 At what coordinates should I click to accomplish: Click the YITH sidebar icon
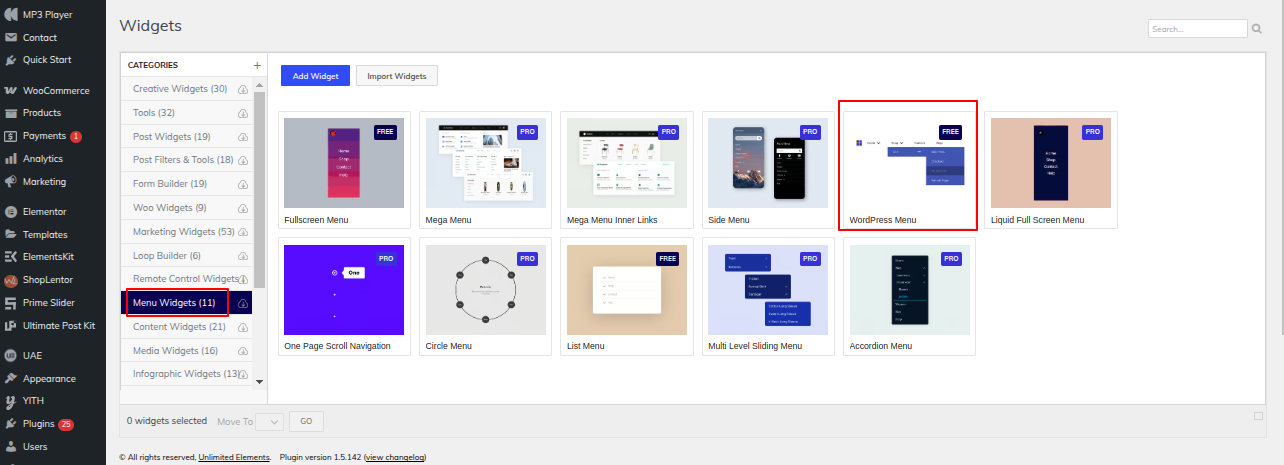click(11, 401)
